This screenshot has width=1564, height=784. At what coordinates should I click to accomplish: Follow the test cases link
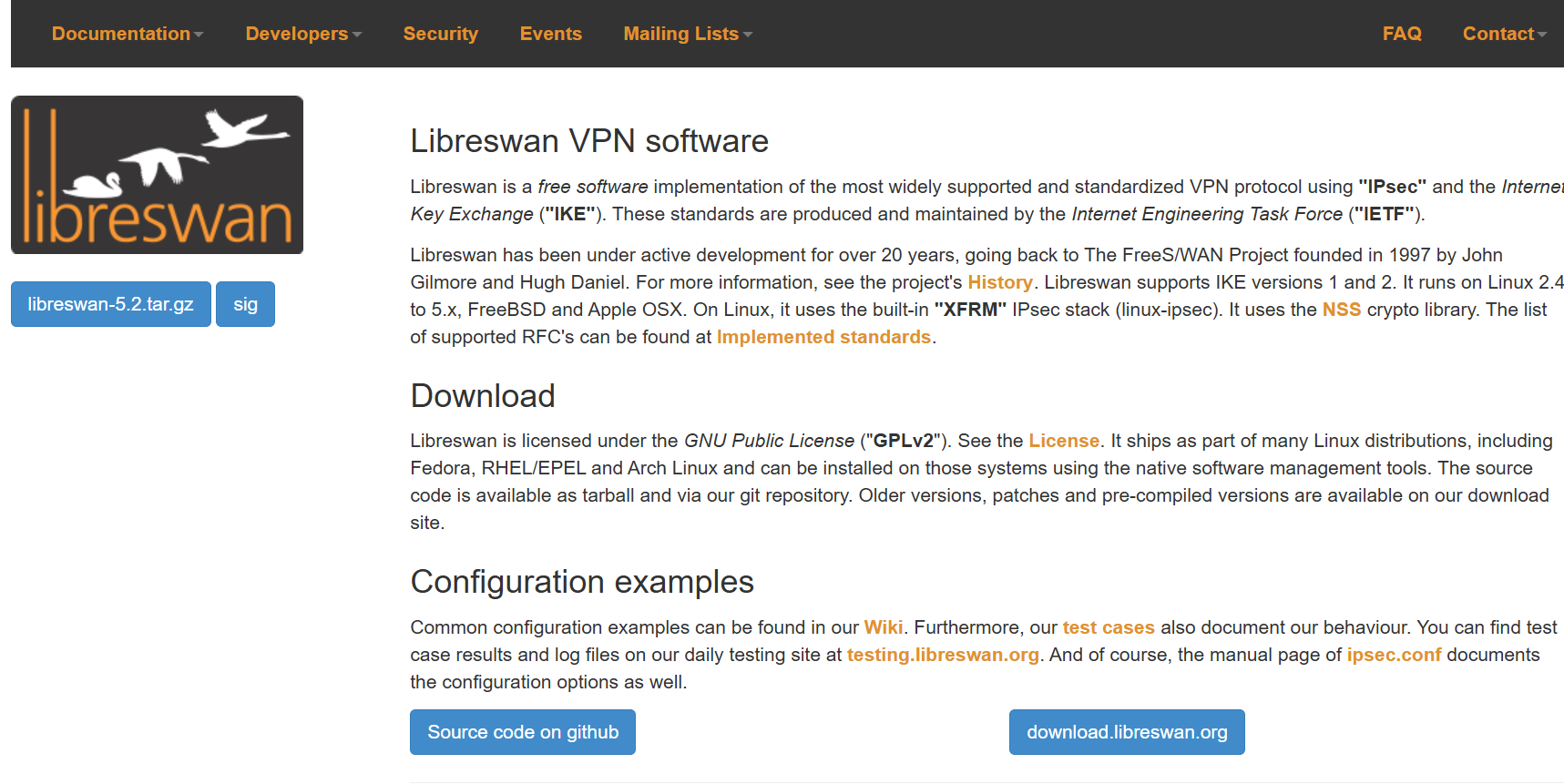(1109, 627)
